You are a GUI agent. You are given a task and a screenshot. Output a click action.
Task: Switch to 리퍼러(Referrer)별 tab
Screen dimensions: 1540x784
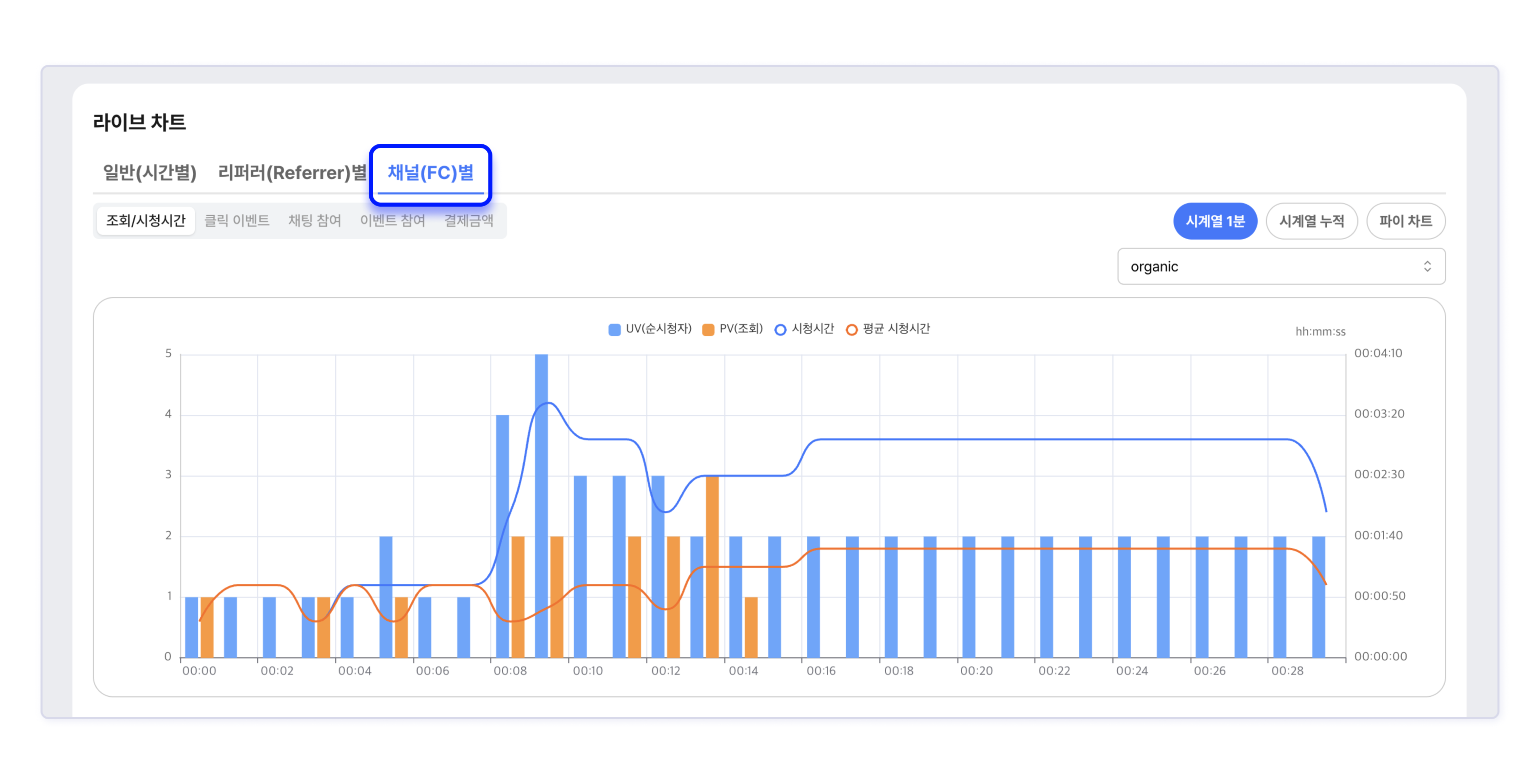[292, 173]
